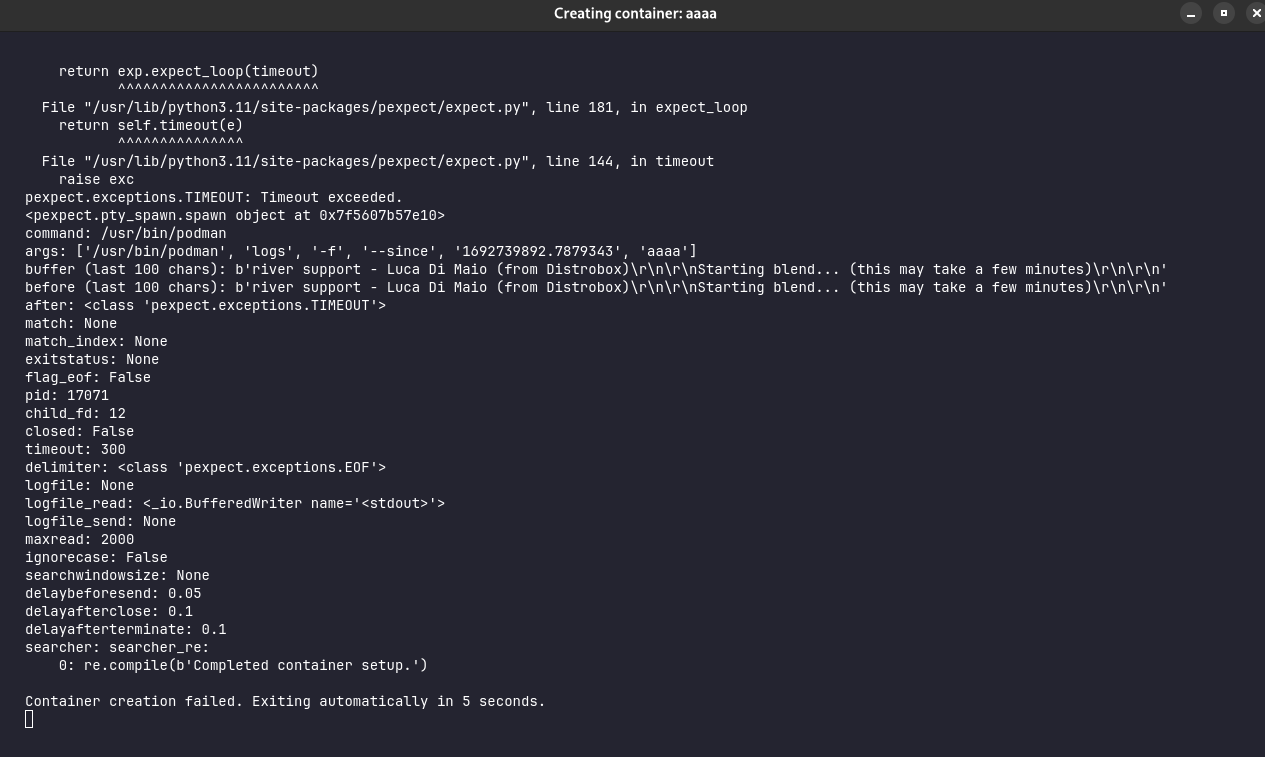Click the '/usr/bin/podman' command line

pyautogui.click(x=125, y=233)
